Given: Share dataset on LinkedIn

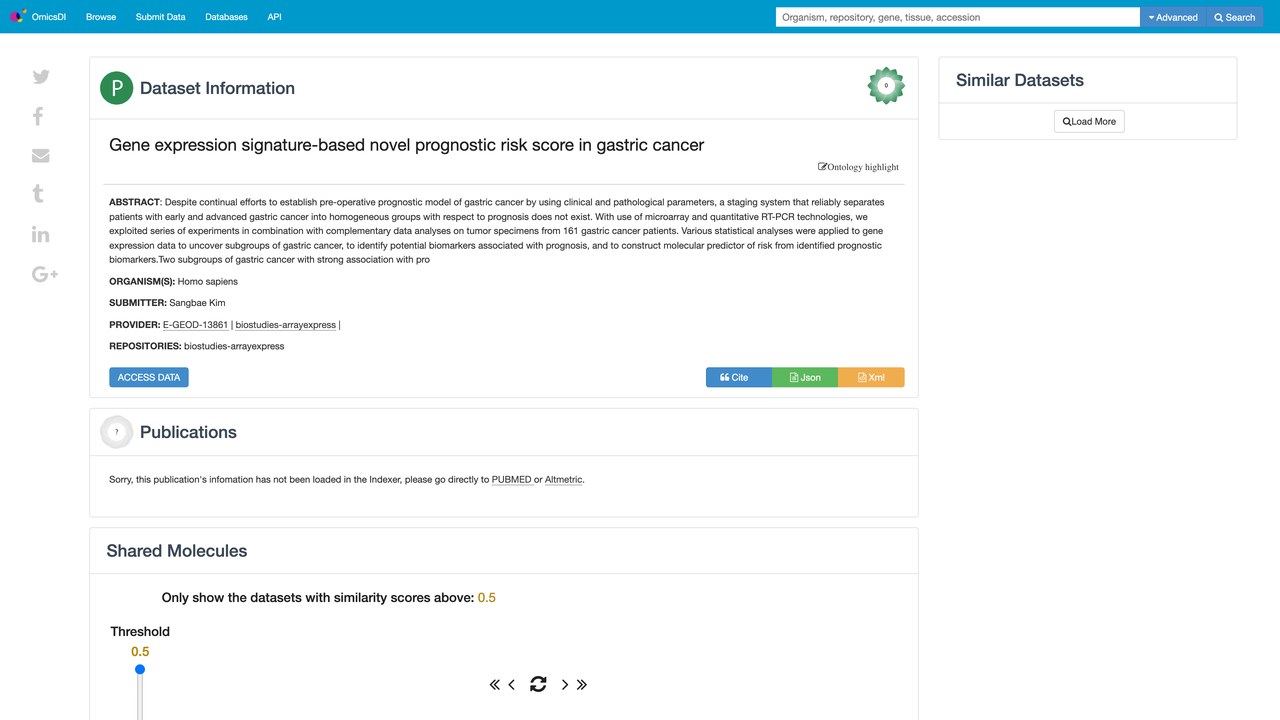Looking at the screenshot, I should point(41,234).
